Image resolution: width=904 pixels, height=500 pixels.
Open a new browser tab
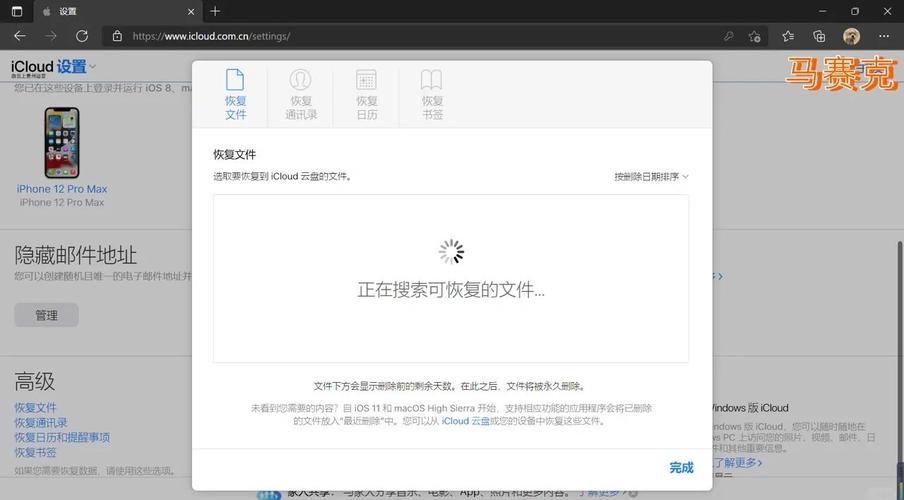[x=215, y=11]
